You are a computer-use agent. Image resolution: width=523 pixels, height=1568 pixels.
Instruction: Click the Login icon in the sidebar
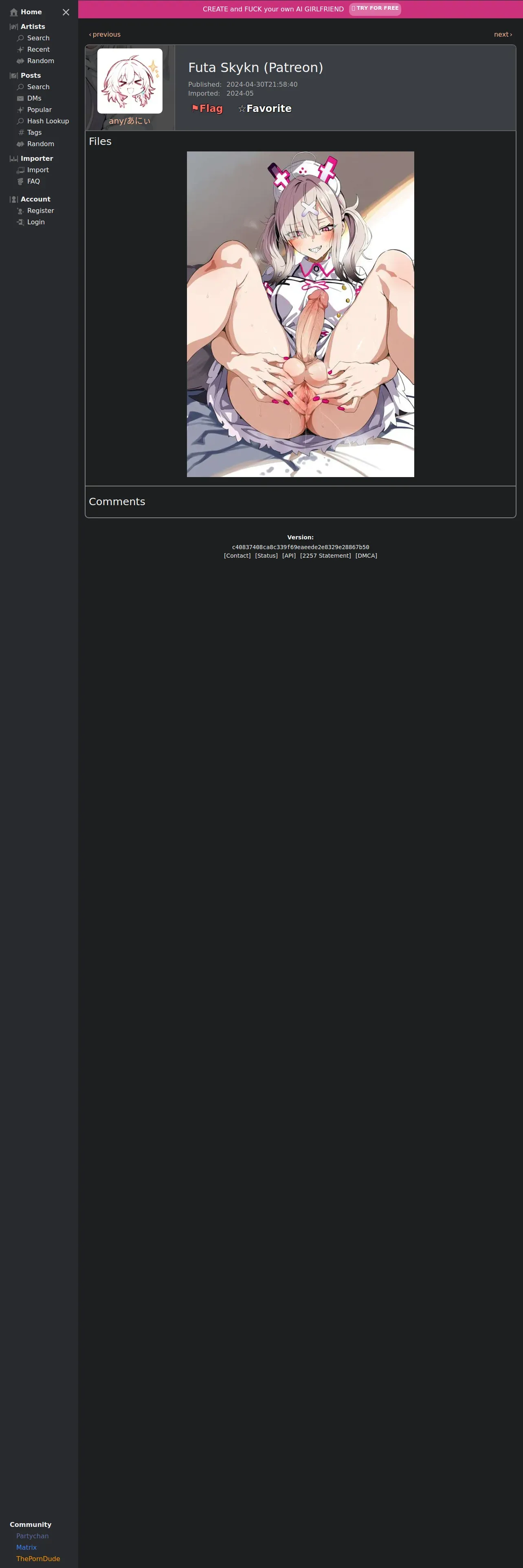pyautogui.click(x=21, y=223)
